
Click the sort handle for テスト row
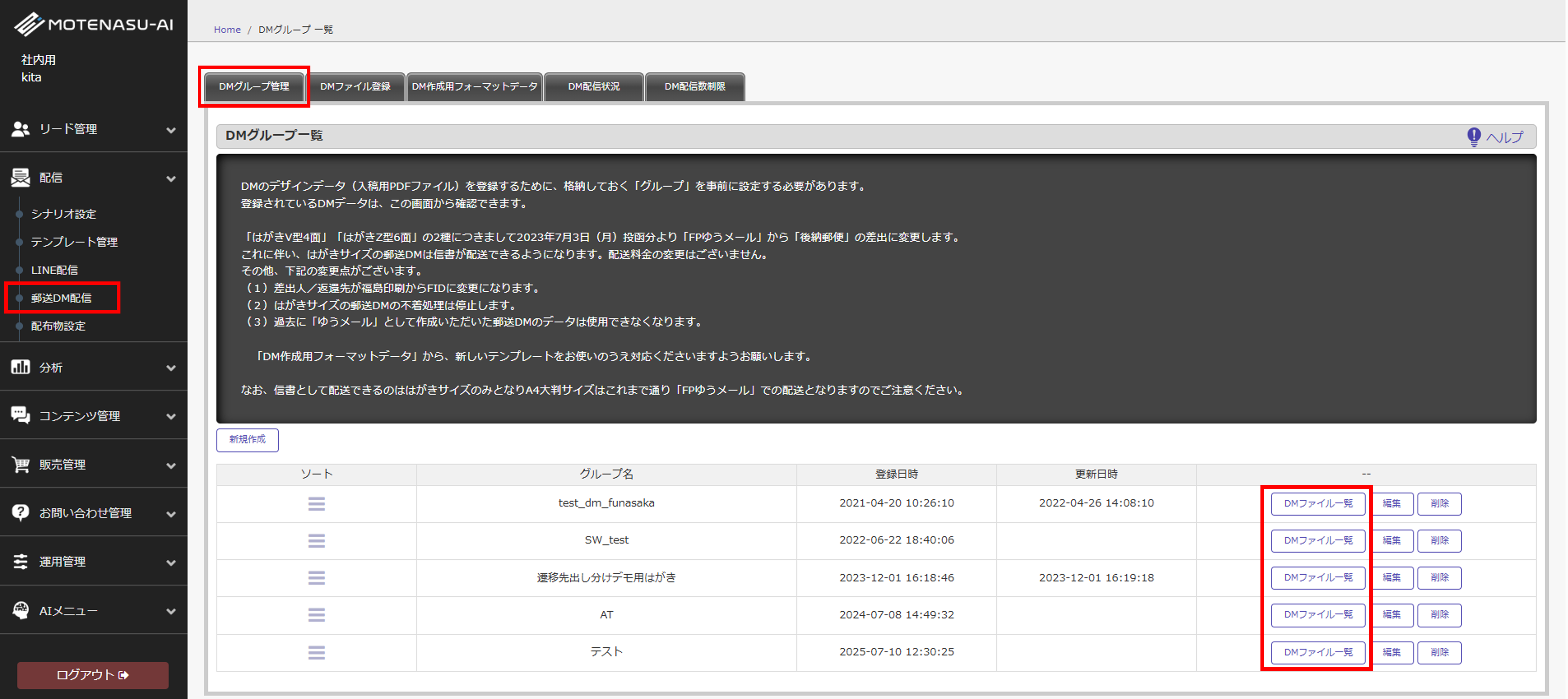click(x=316, y=652)
